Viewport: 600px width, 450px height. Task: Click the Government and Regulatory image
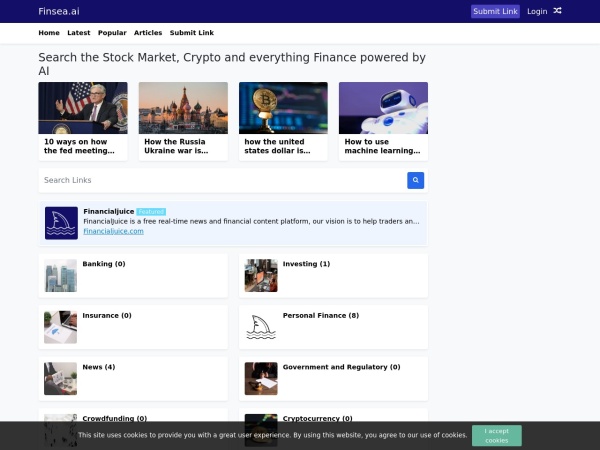[261, 379]
